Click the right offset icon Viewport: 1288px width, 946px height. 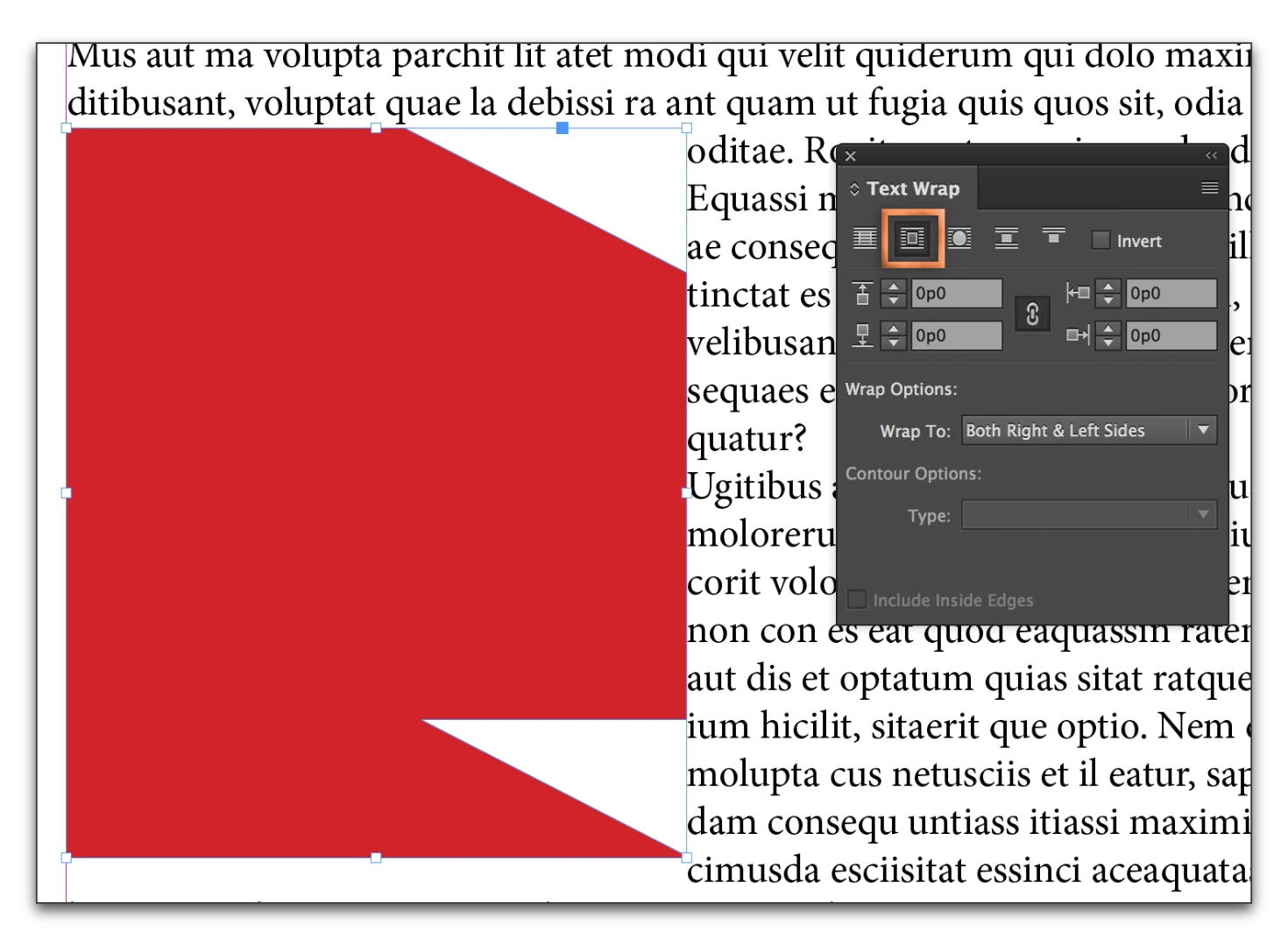(x=1078, y=335)
